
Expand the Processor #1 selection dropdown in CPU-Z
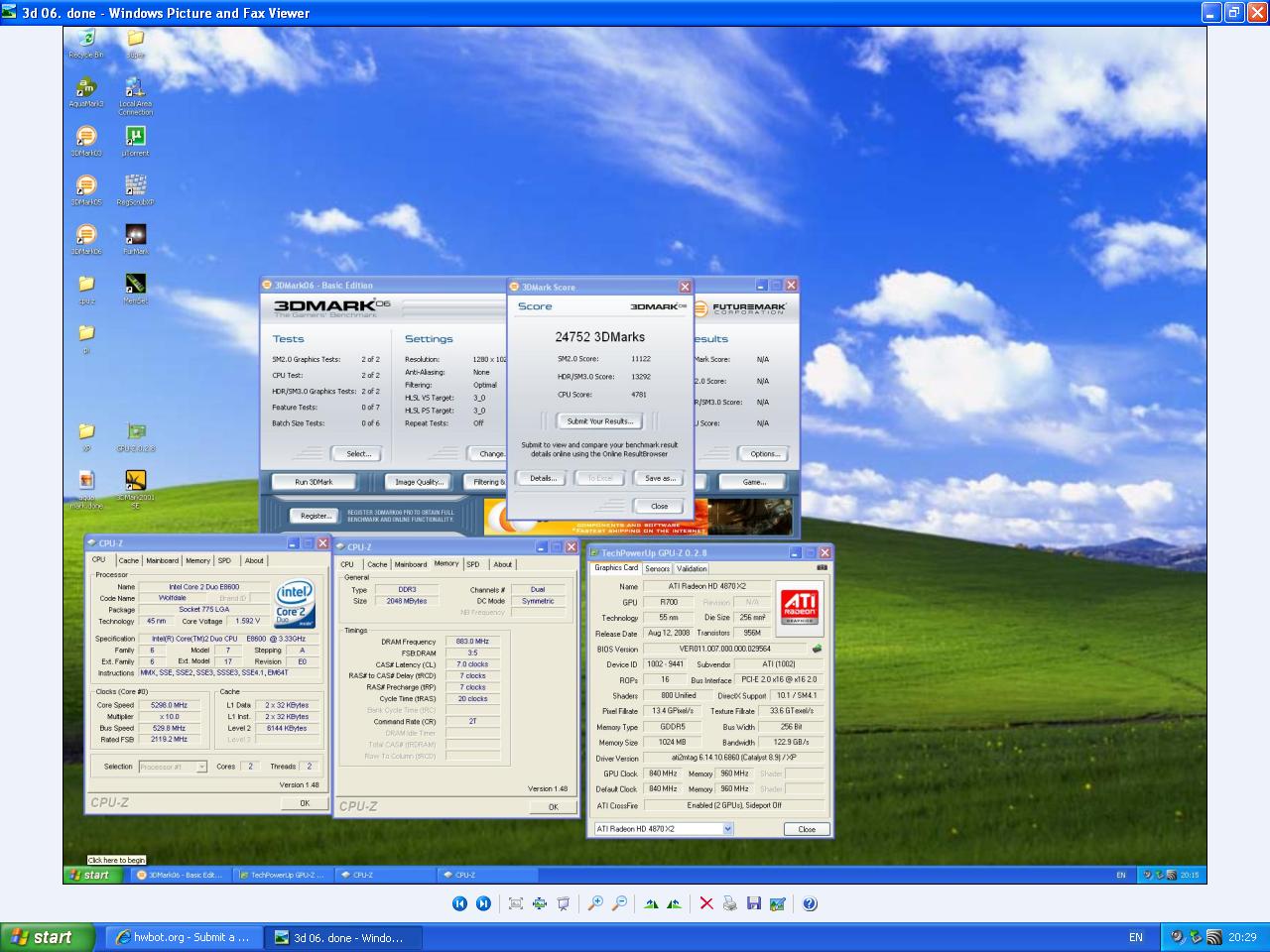pos(201,767)
